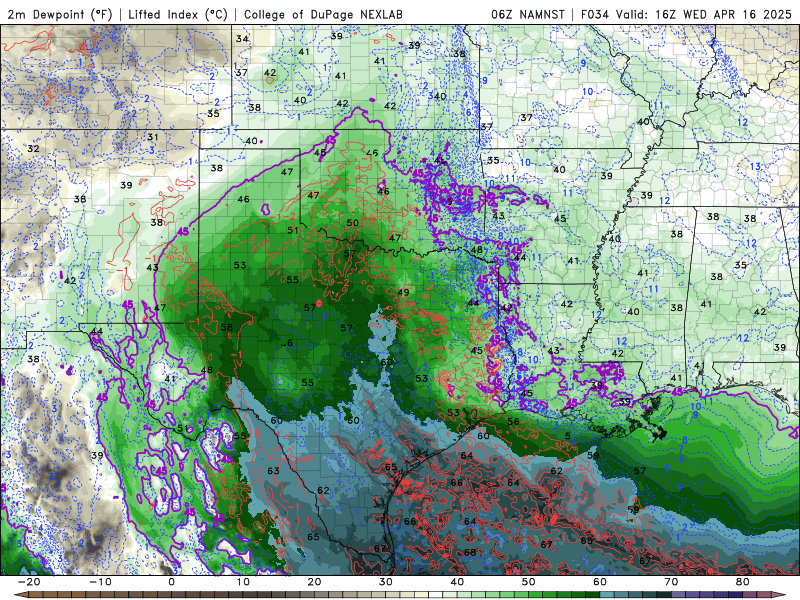Click the 60 label on the color scale
Viewport: 800px width, 600px height.
click(600, 582)
